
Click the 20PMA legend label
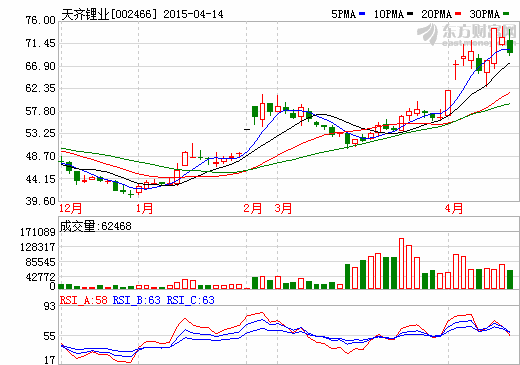(x=437, y=14)
